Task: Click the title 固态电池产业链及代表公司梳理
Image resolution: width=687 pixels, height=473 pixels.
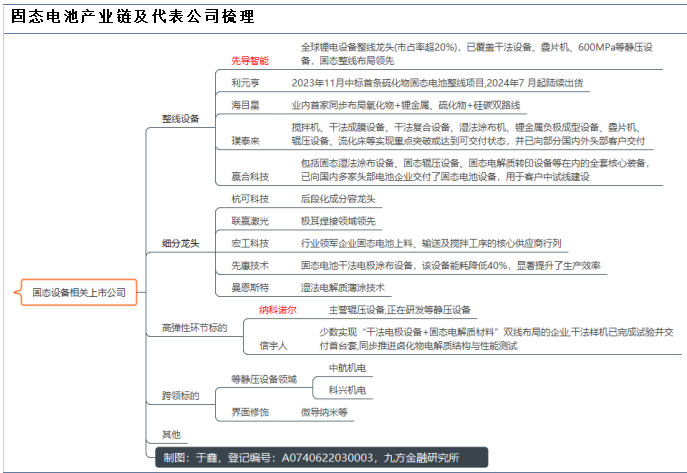Action: pyautogui.click(x=132, y=16)
